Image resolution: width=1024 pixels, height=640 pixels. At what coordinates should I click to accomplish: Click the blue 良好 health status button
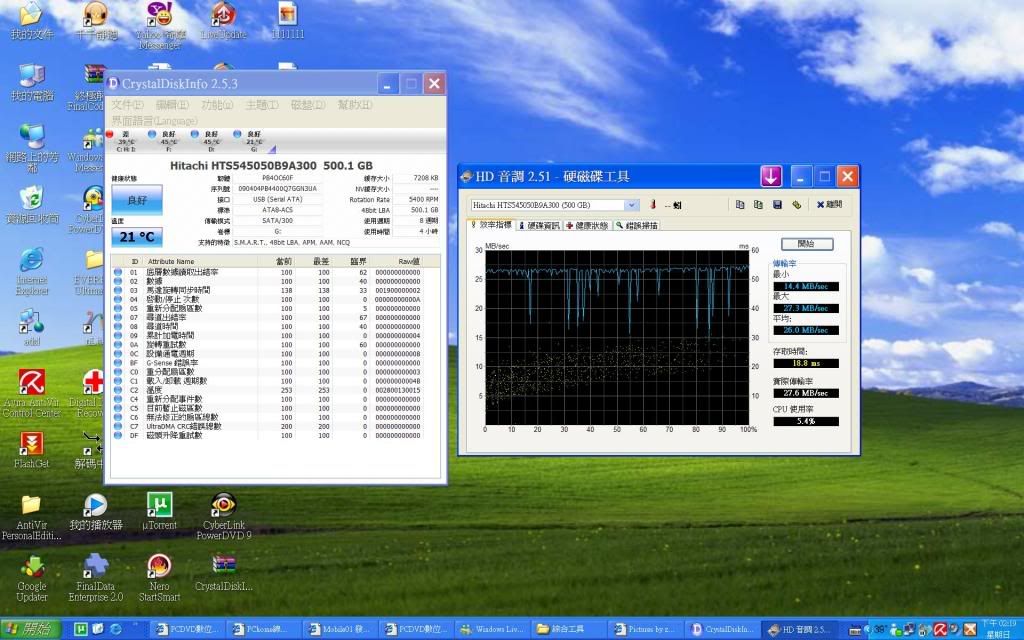(x=136, y=200)
